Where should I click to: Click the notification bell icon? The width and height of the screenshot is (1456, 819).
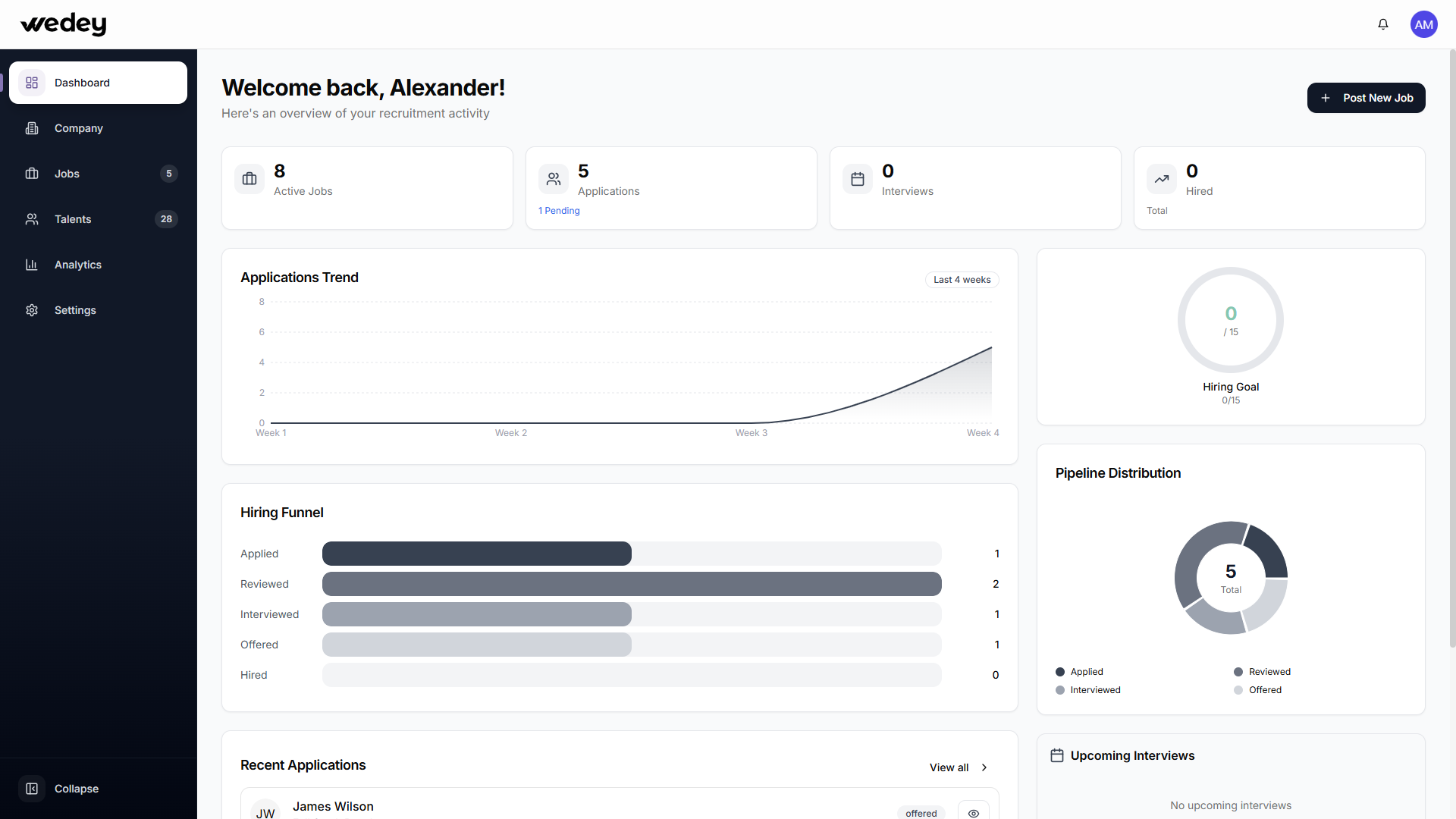[1383, 24]
